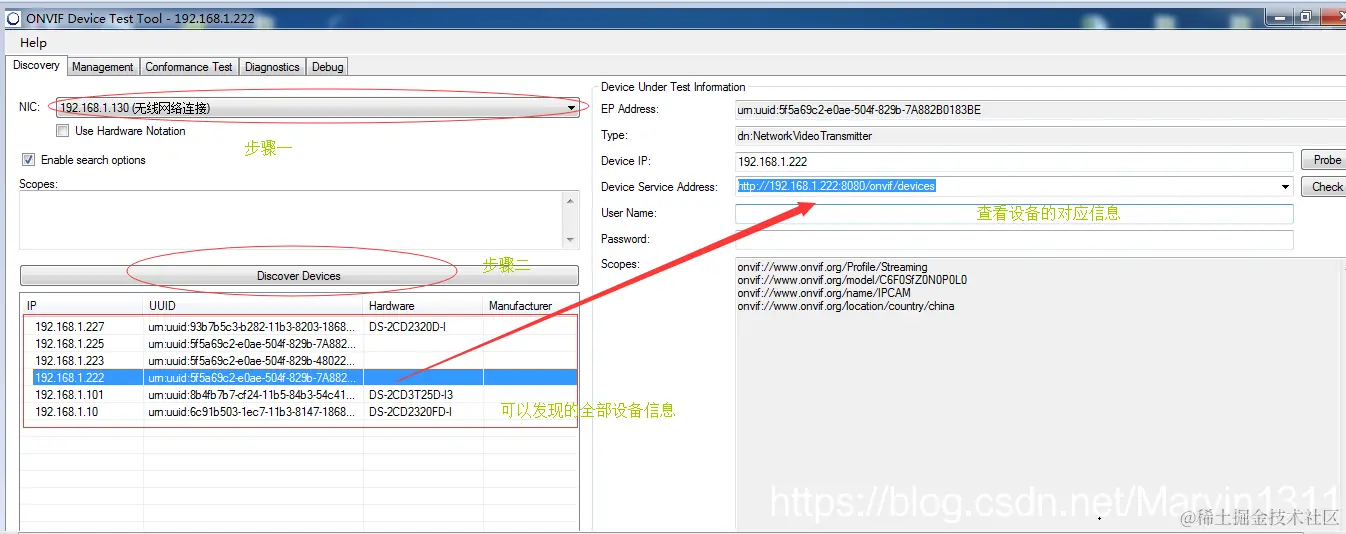Screen dimensions: 1346x534
Task: Click hardware cell DS-2CD3T25D-I3
Action: [411, 394]
